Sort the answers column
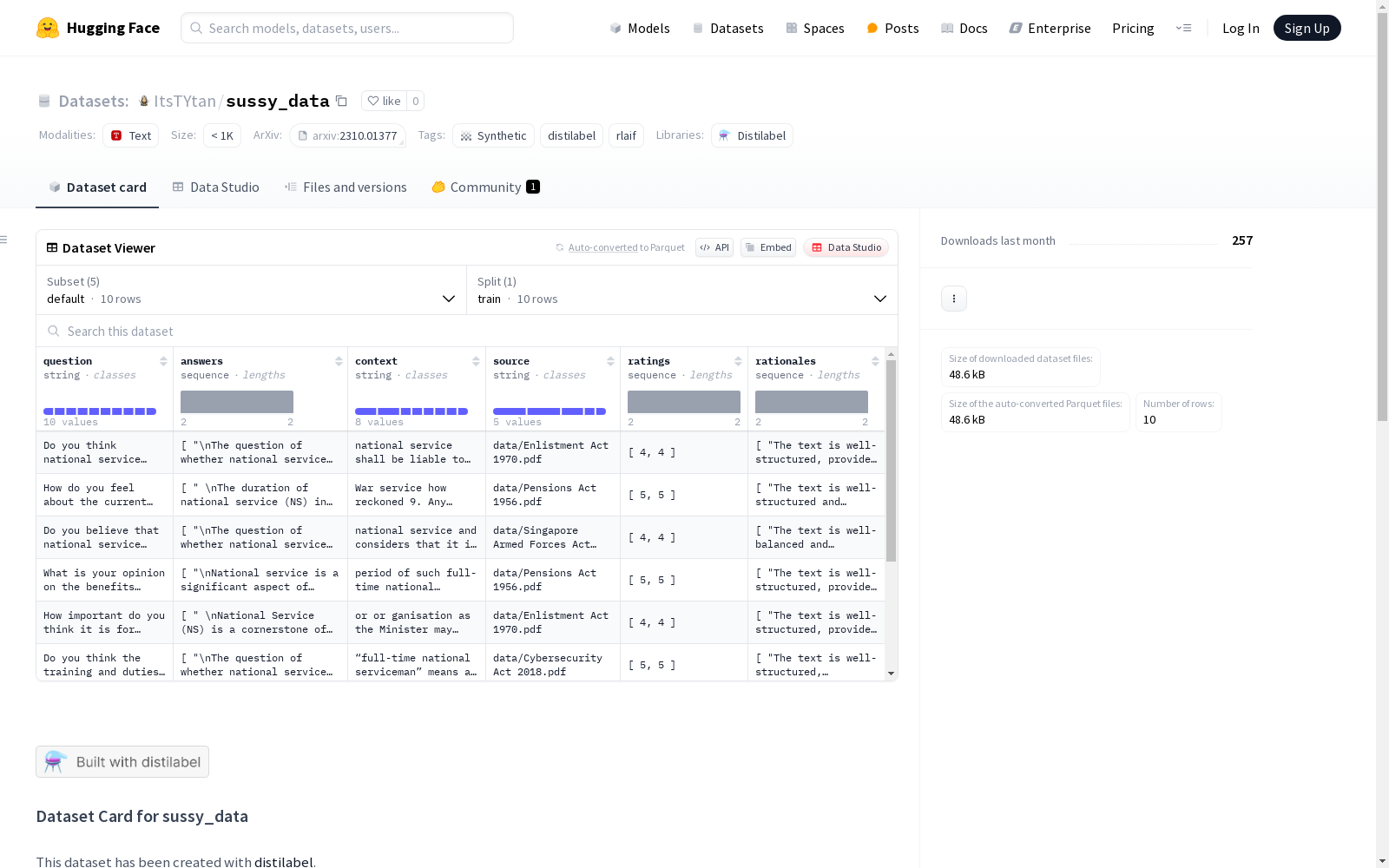 tap(339, 361)
